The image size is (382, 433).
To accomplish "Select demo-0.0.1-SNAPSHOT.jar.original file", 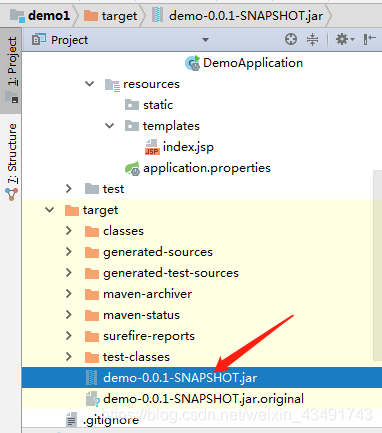I will [x=204, y=399].
